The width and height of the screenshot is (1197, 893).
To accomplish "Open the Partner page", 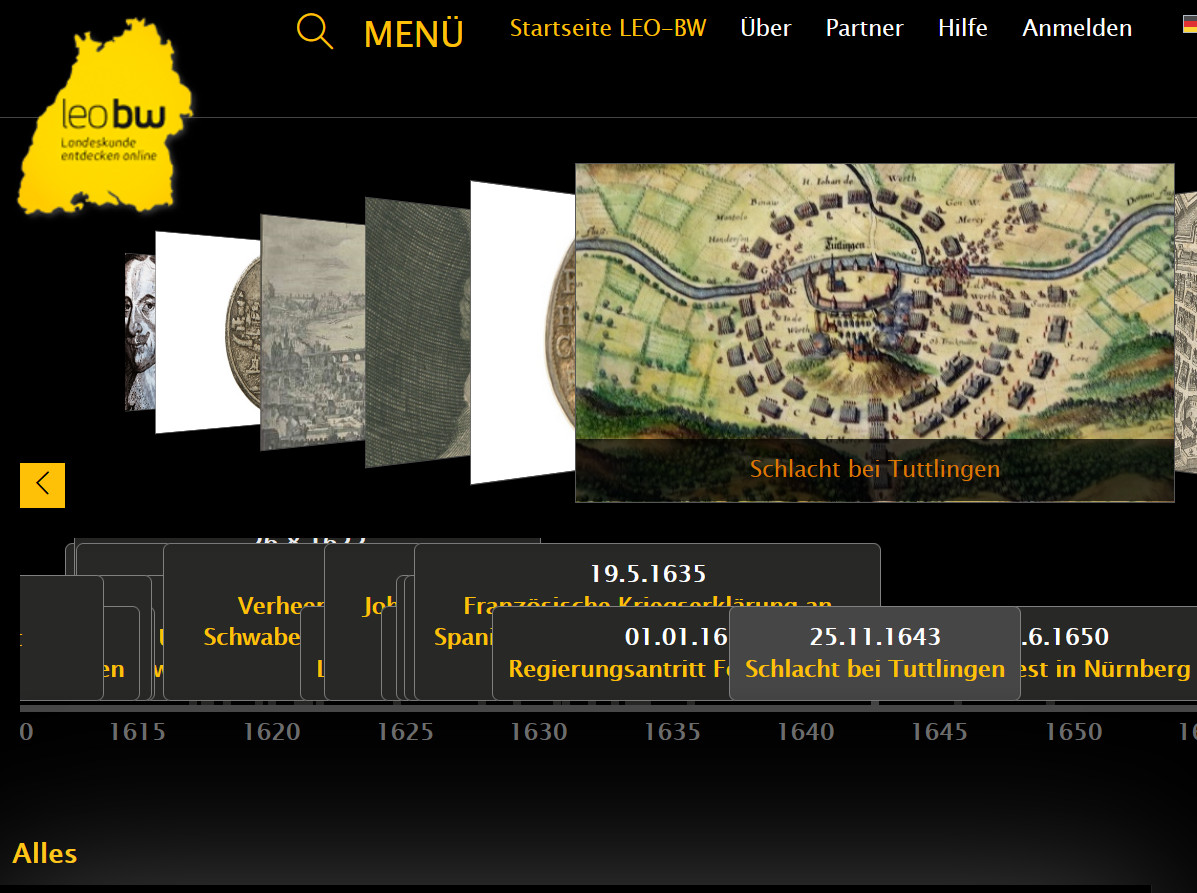I will pyautogui.click(x=864, y=28).
